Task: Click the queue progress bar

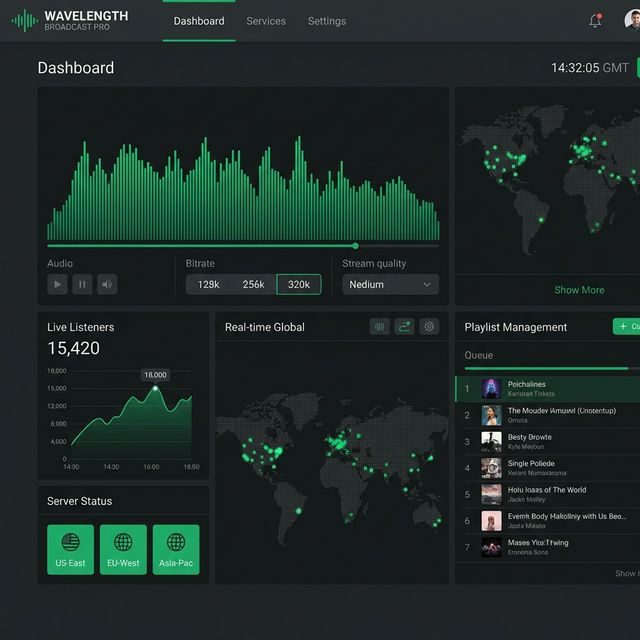Action: click(552, 368)
